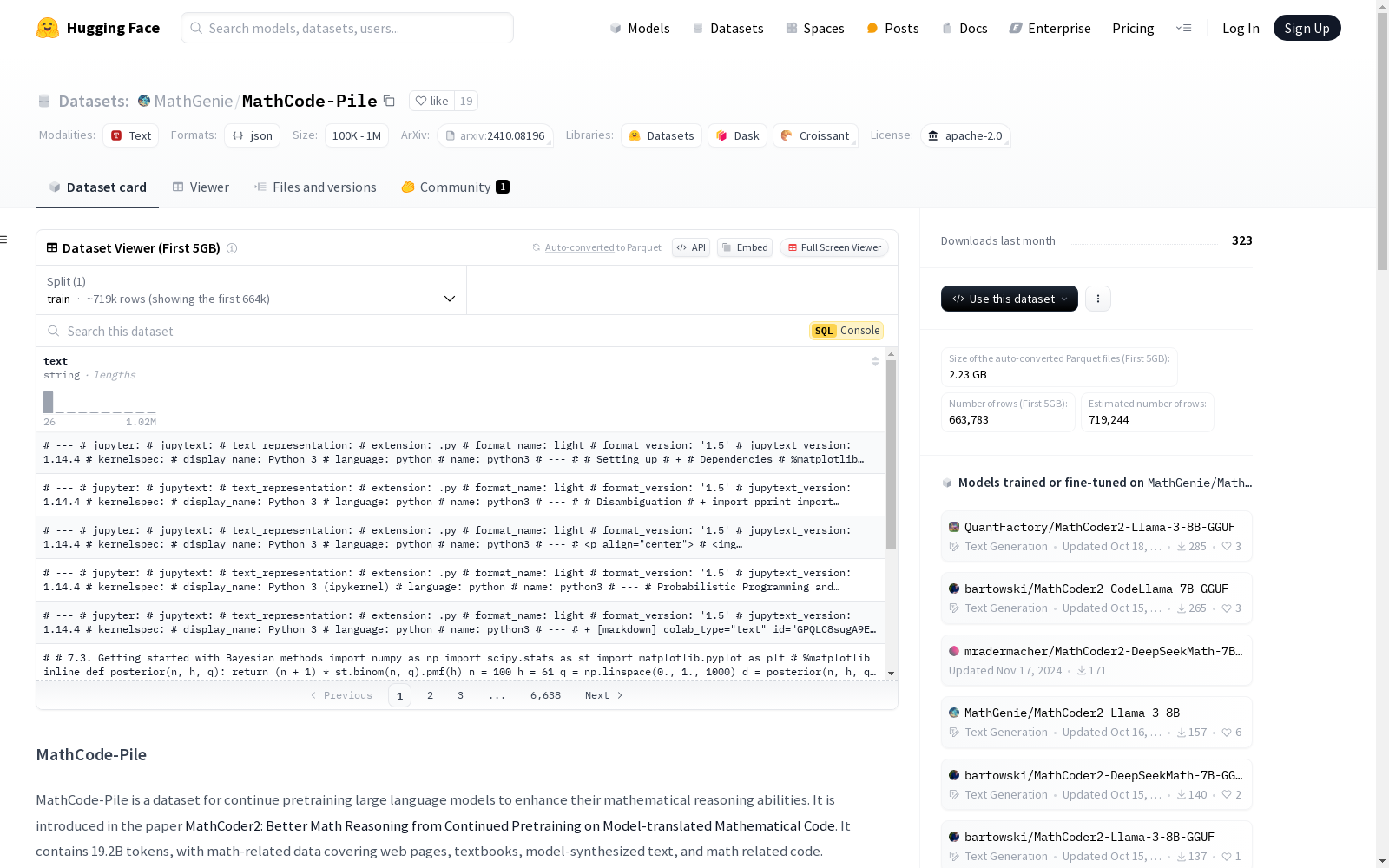Click the Dask library tag
The width and height of the screenshot is (1389, 868).
(737, 135)
